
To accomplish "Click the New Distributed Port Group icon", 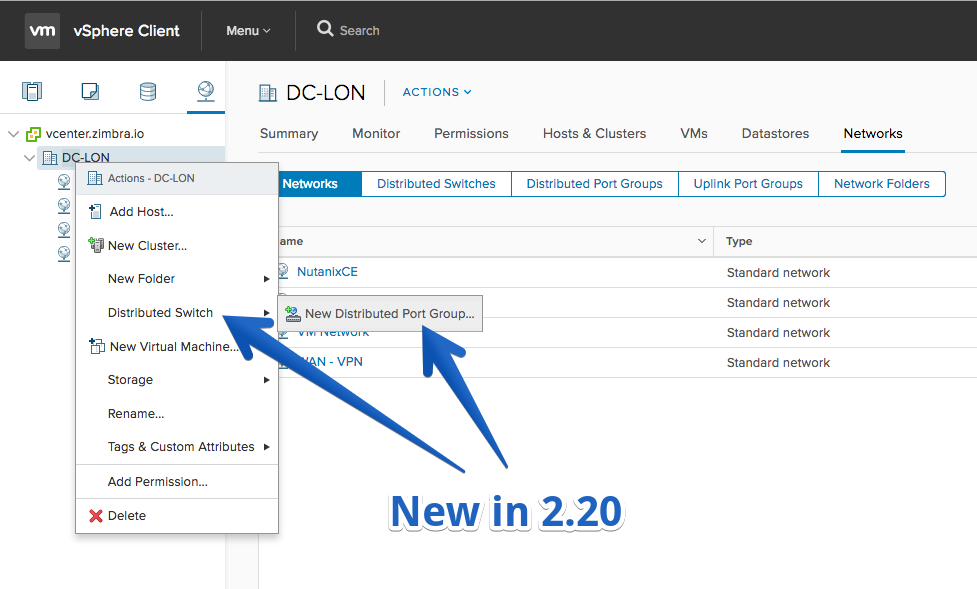I will click(x=293, y=314).
